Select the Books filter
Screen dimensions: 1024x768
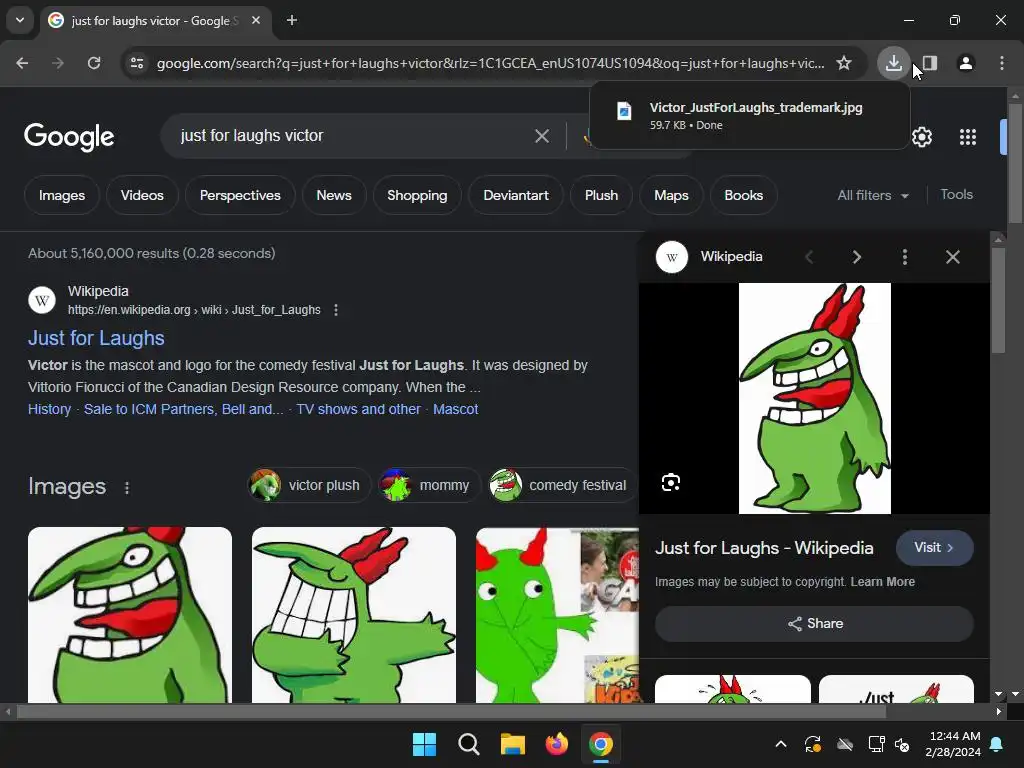(x=743, y=195)
